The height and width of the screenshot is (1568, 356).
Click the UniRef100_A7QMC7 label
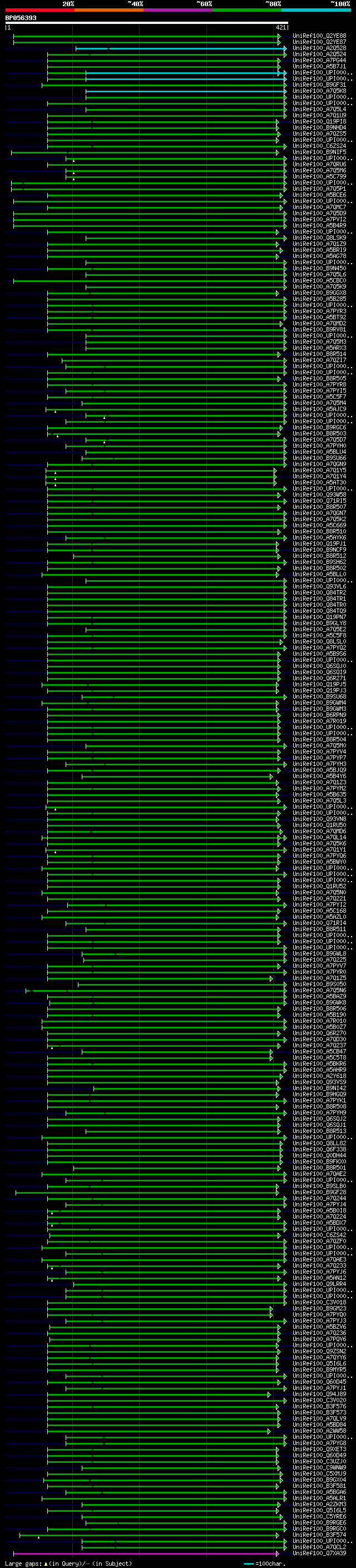coord(319,207)
